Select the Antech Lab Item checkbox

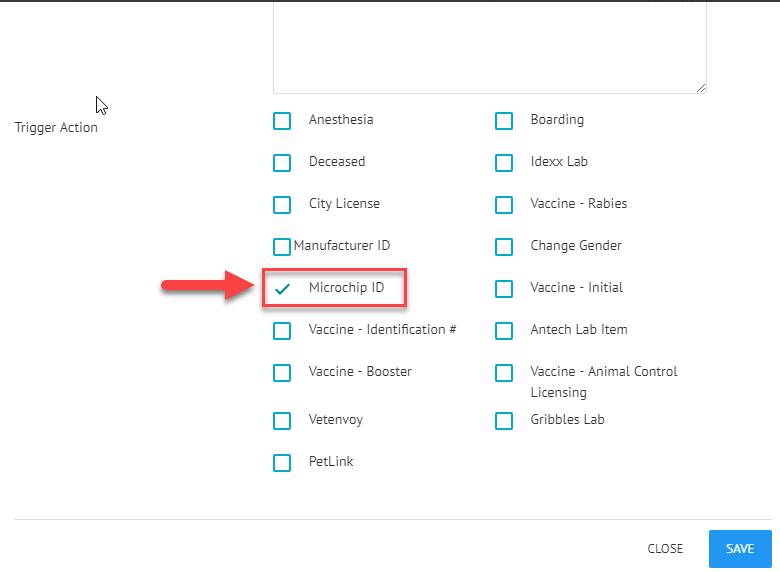(504, 331)
